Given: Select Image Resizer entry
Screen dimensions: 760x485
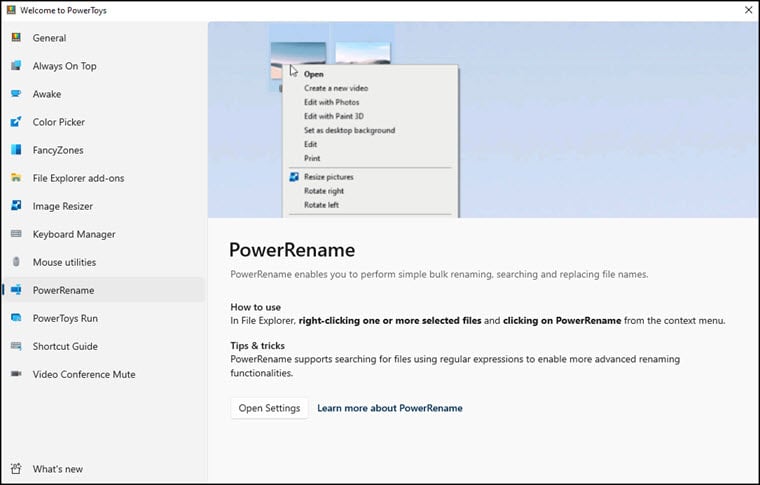Looking at the screenshot, I should [104, 206].
